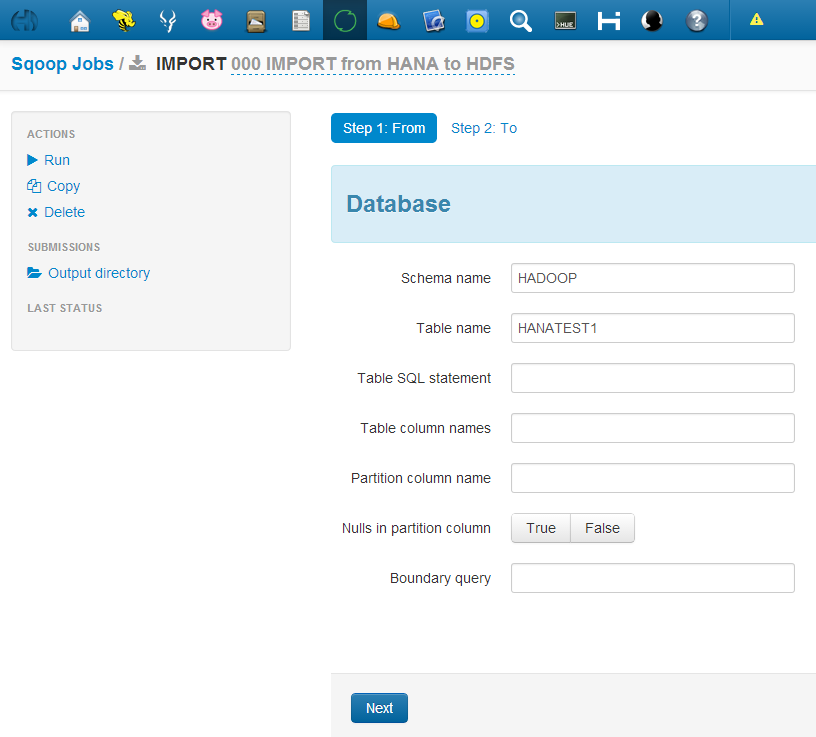Open the Pig editor icon
Viewport: 816px width, 737px height.
click(211, 20)
